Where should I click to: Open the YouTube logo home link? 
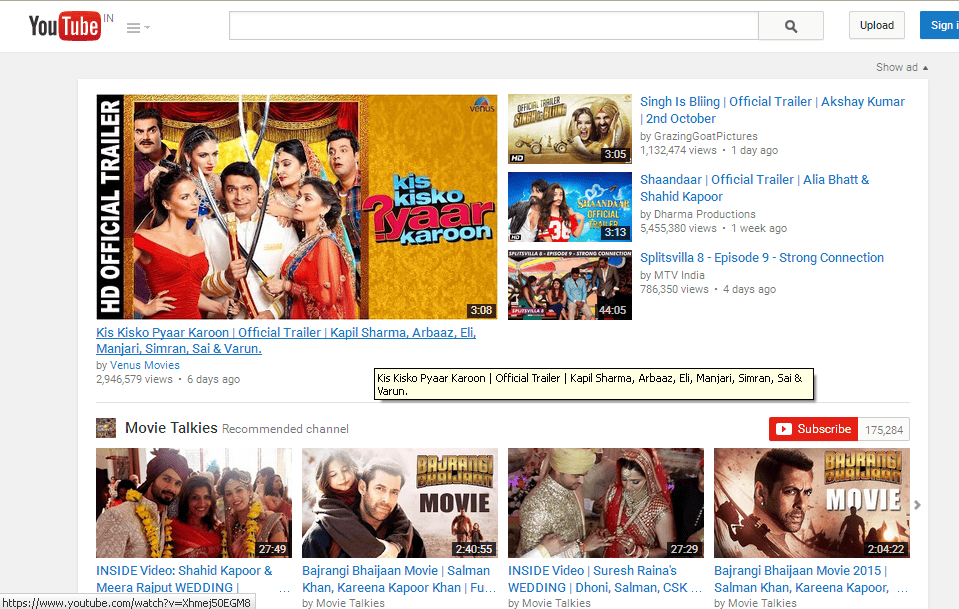click(64, 26)
